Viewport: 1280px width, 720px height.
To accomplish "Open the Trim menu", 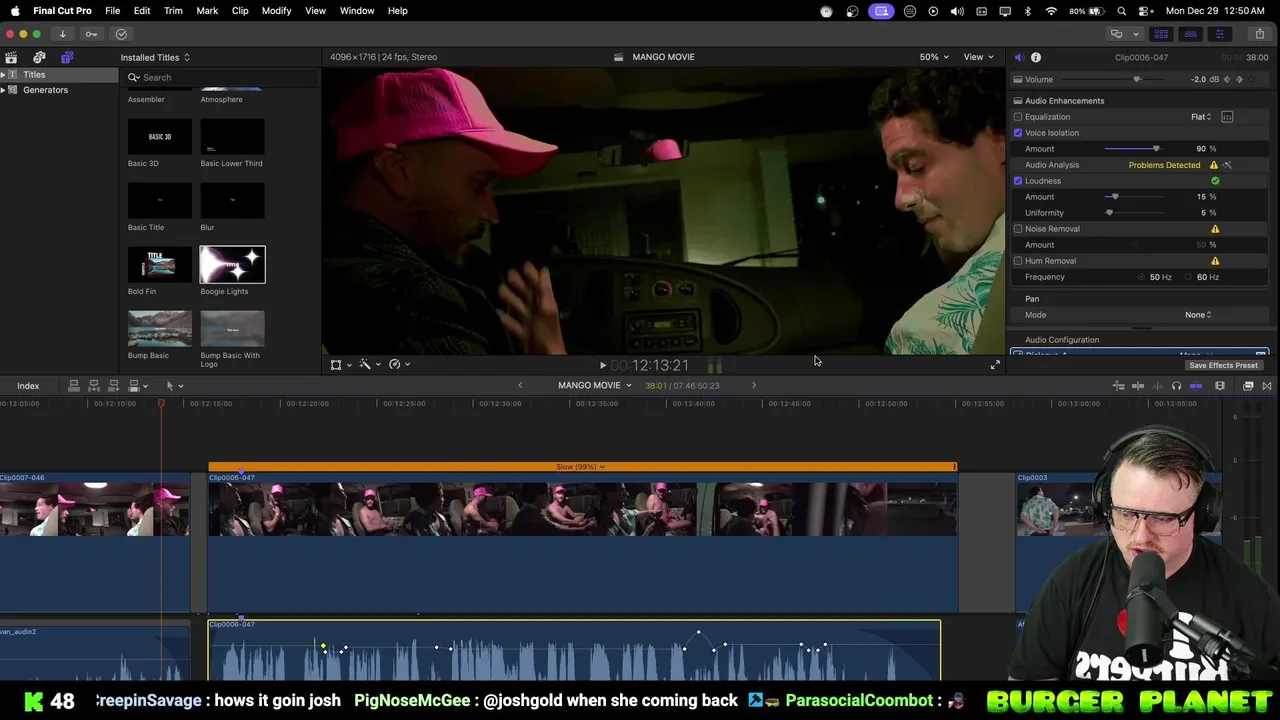I will click(x=173, y=11).
